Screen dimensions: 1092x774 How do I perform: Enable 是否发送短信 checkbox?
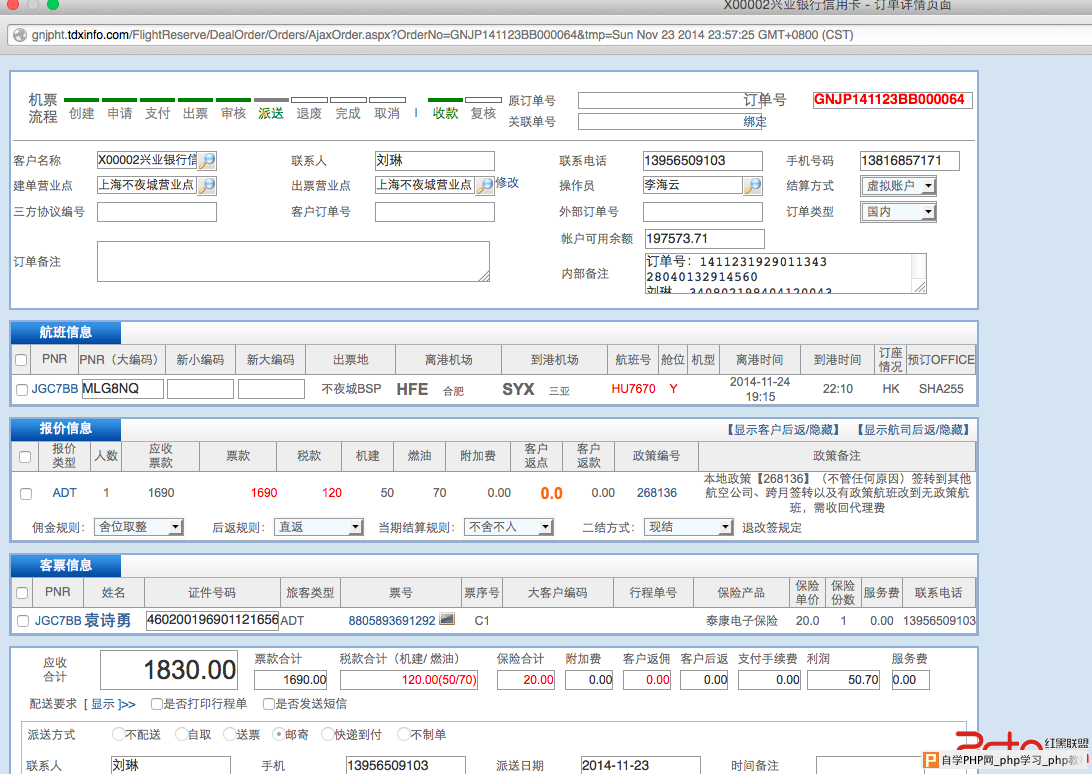point(268,704)
